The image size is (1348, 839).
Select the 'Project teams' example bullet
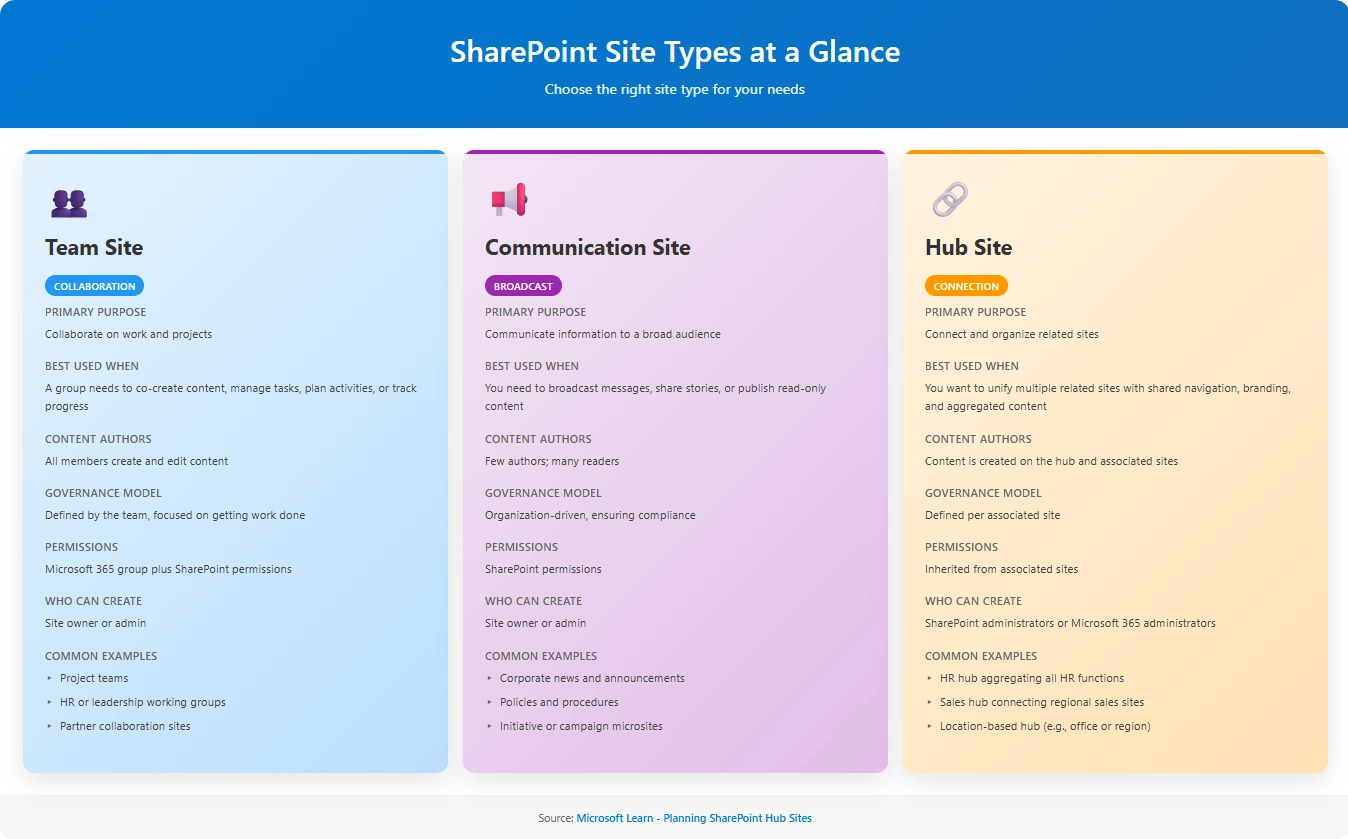[94, 678]
